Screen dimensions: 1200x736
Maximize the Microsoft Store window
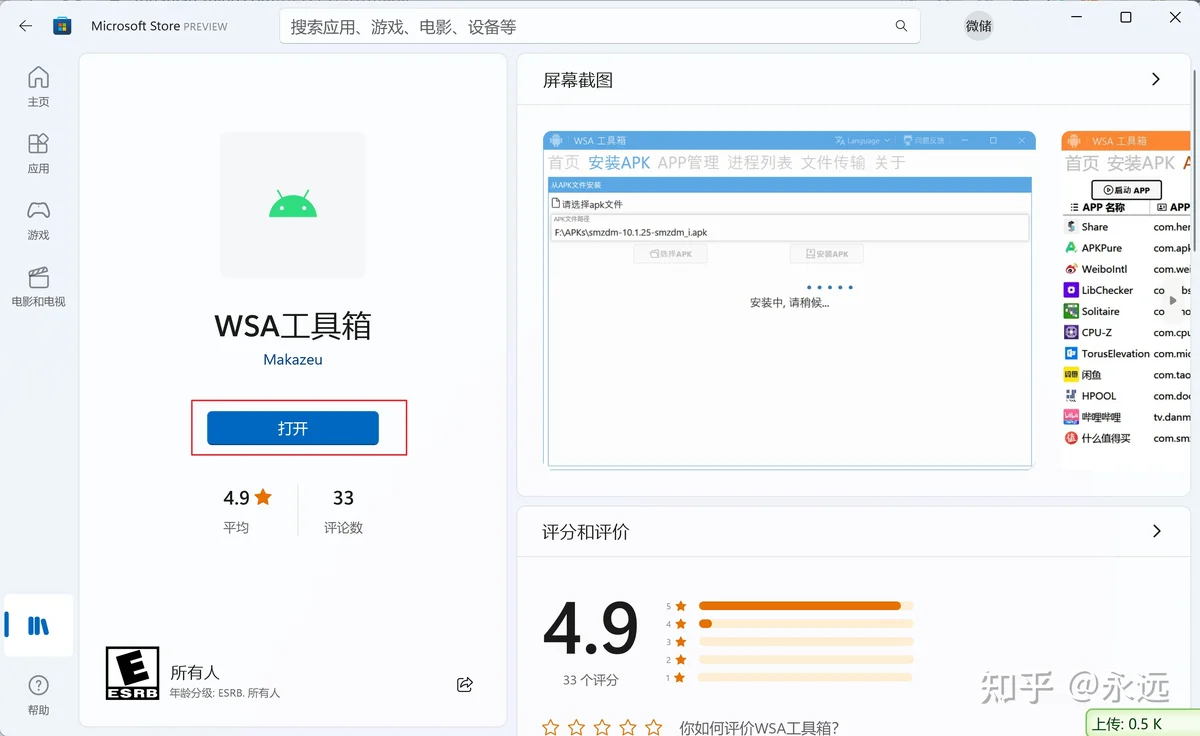pyautogui.click(x=1126, y=17)
